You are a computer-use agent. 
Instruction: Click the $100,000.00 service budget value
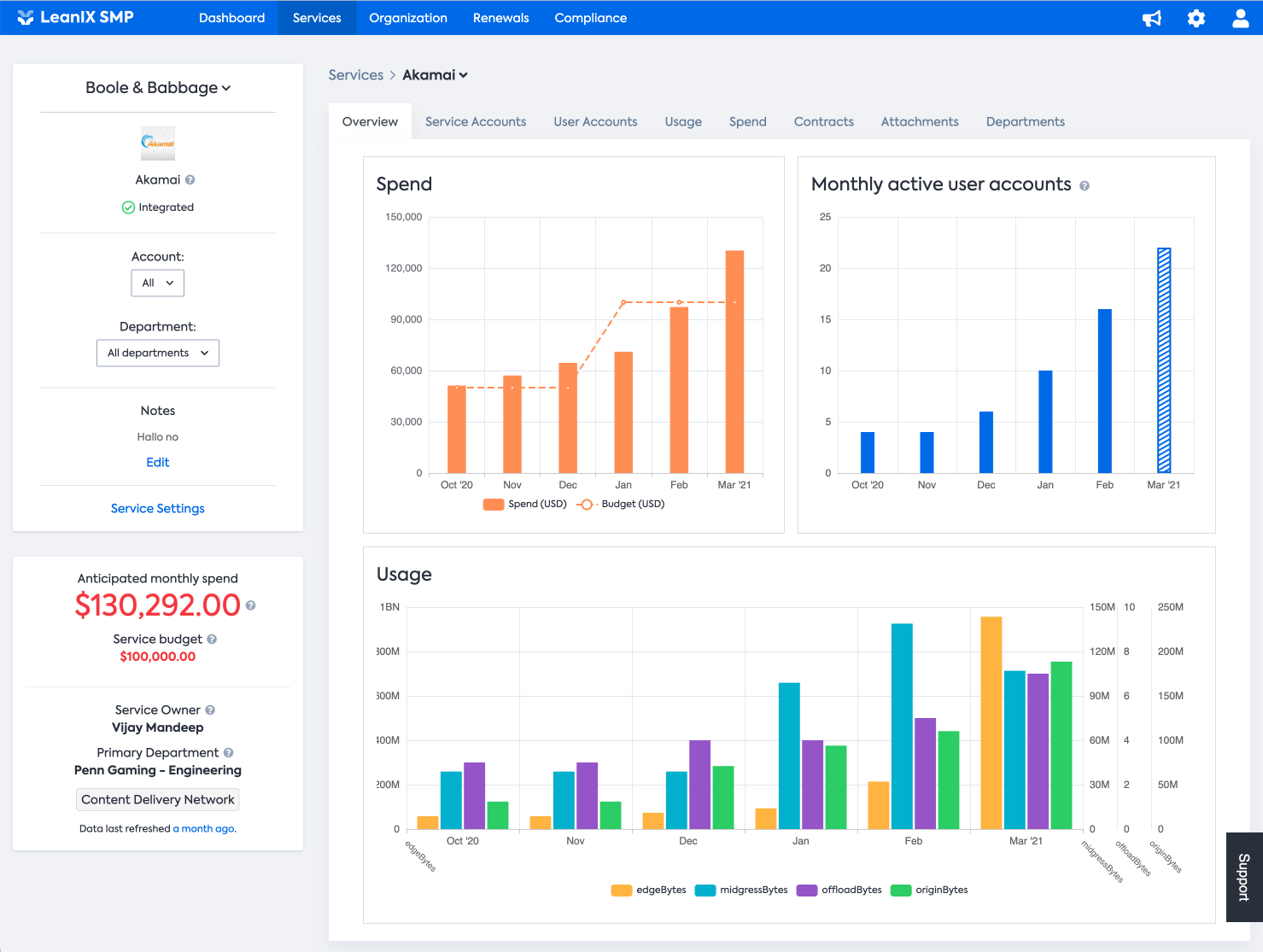pos(158,657)
